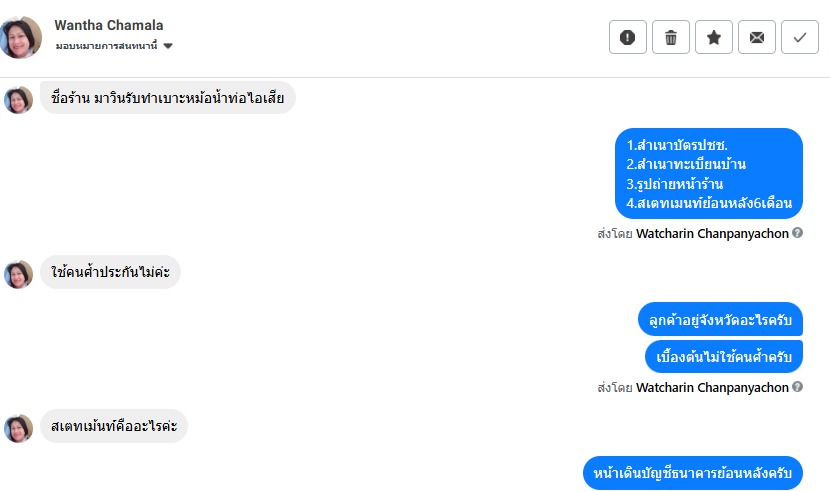Click the ลูกค้าอยู่จังหวัดอะไรครับ message bubble

click(x=720, y=318)
